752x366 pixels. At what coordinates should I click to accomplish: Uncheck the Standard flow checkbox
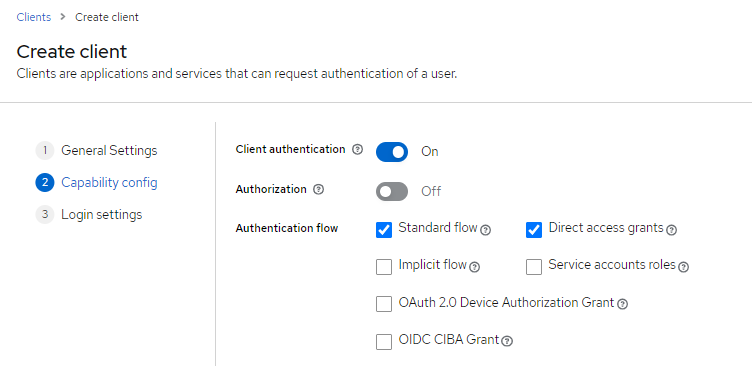pos(384,230)
